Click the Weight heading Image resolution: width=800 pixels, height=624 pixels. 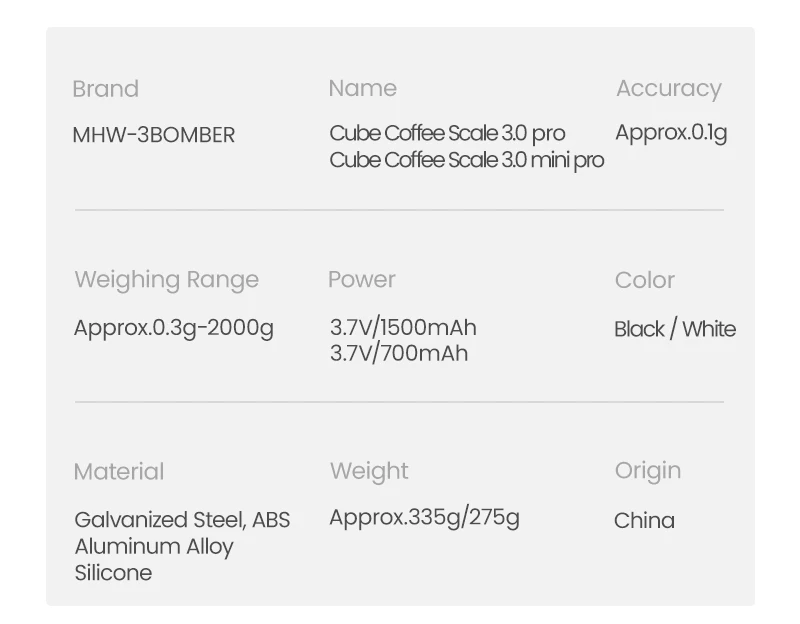pyautogui.click(x=369, y=471)
